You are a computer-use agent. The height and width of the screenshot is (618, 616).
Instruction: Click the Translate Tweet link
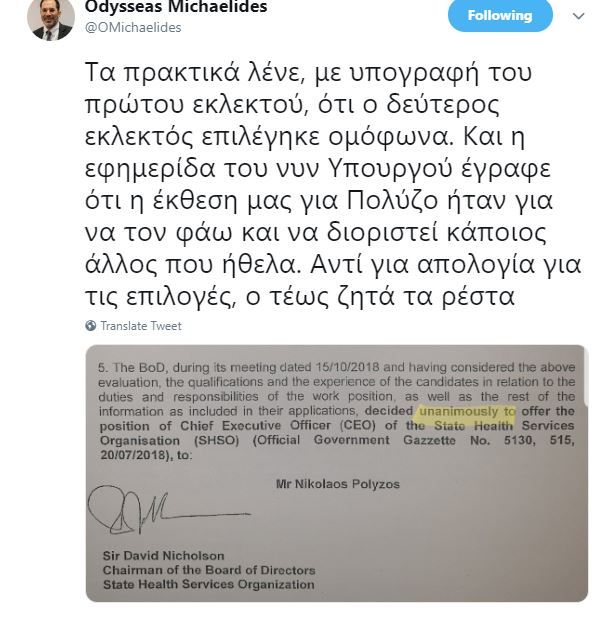coord(141,326)
